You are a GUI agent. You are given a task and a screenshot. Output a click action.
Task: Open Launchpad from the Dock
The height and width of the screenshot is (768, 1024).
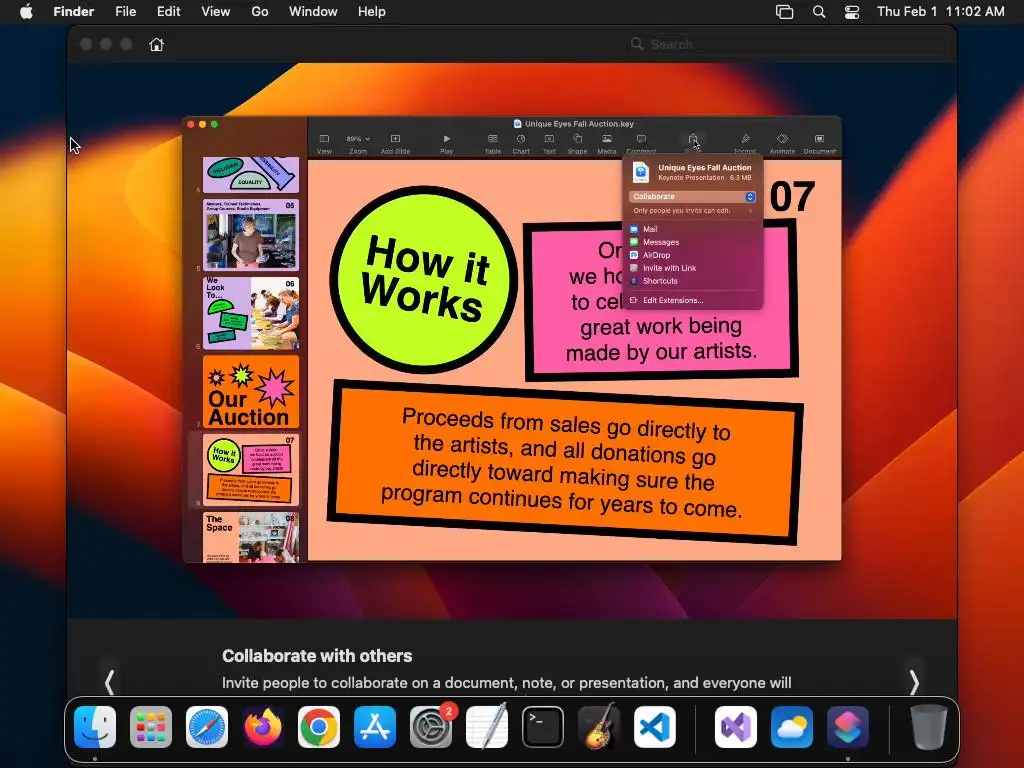tap(151, 727)
